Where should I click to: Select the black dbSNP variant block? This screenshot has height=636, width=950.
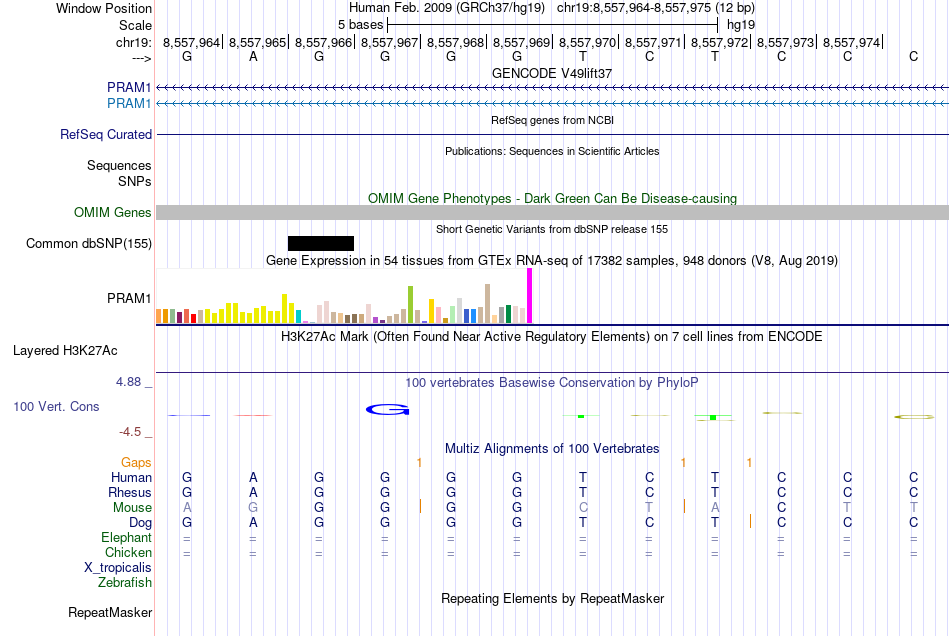pos(321,243)
